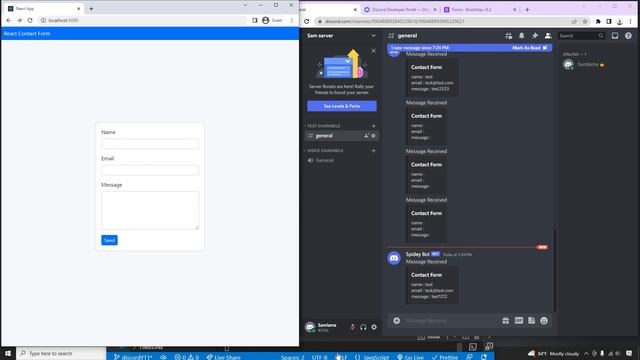Click Spidey Bot avatar in chat

pyautogui.click(x=394, y=258)
